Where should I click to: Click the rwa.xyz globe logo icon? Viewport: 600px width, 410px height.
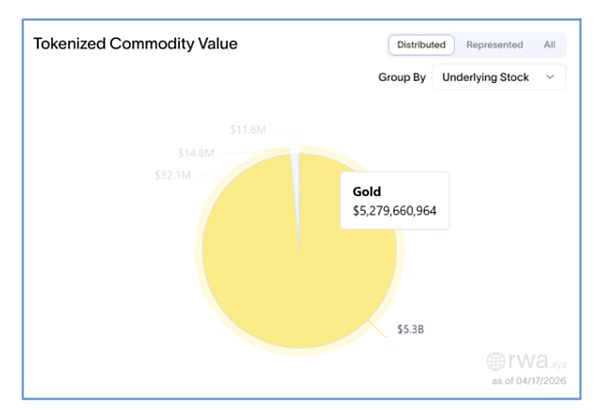[498, 362]
